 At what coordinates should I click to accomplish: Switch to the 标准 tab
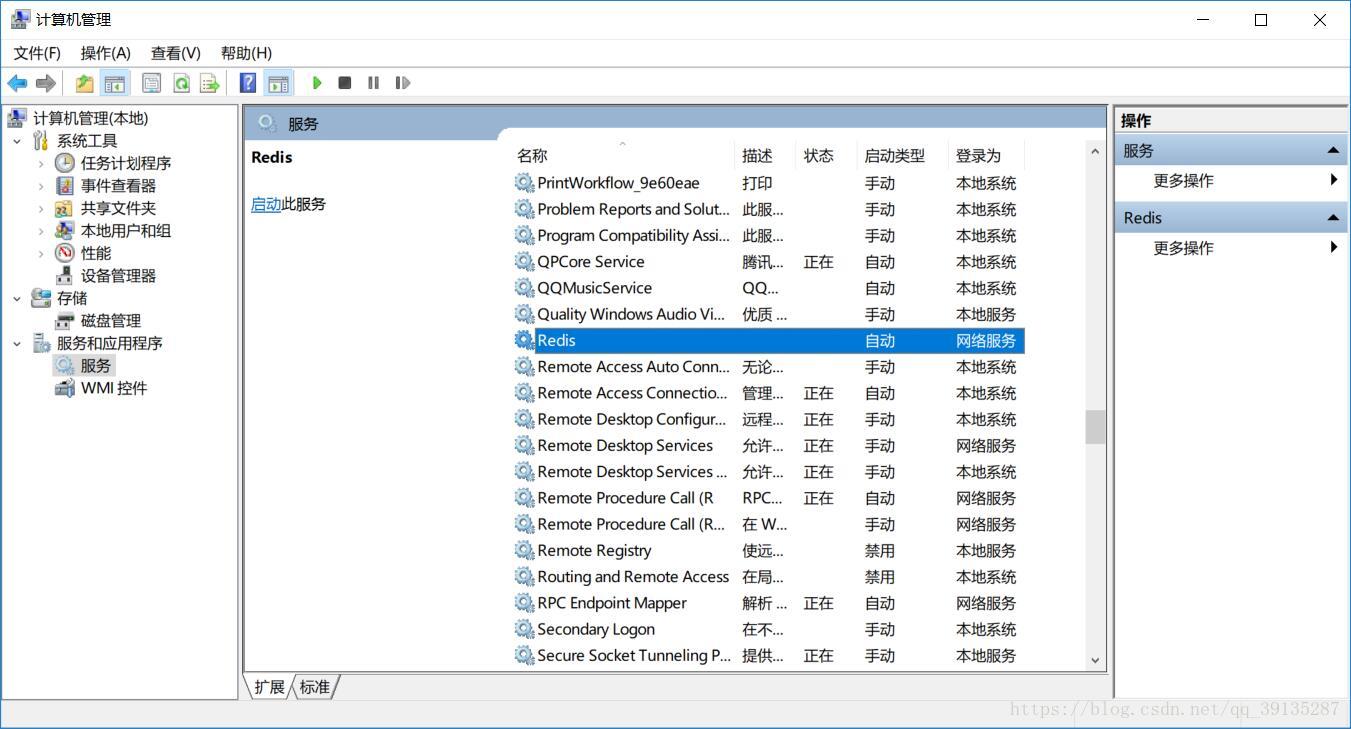pyautogui.click(x=314, y=687)
